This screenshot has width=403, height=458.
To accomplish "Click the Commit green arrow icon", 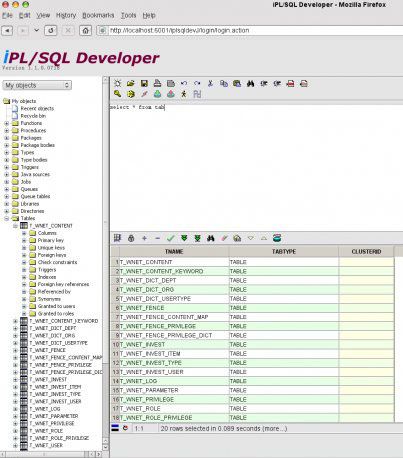I will click(x=157, y=94).
